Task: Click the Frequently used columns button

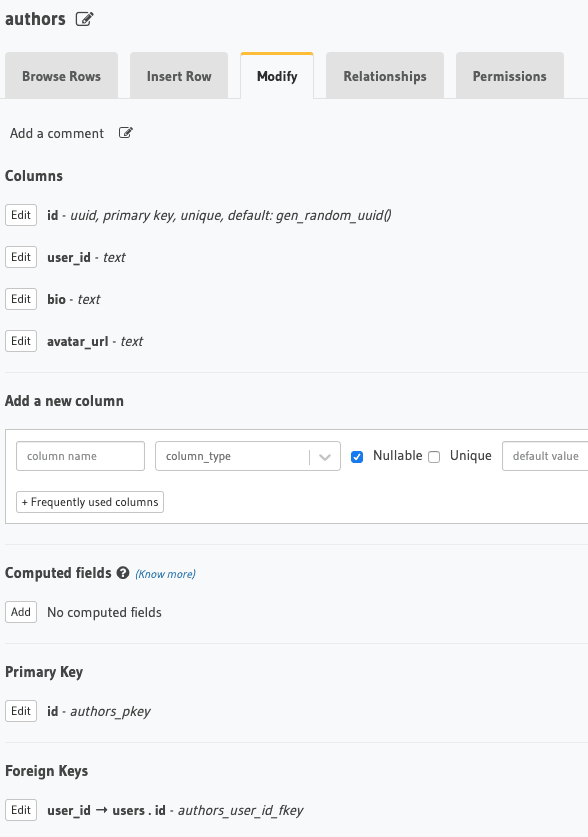Action: tap(89, 501)
